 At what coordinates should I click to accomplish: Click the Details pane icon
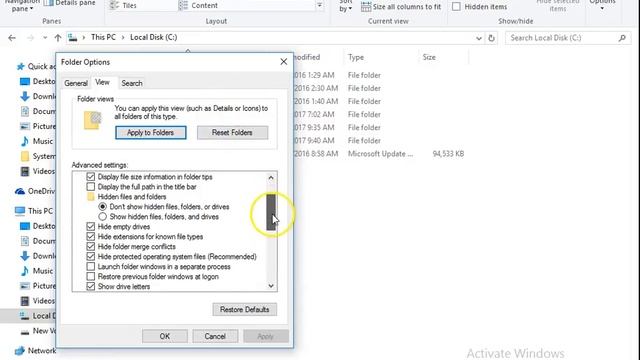tap(48, 3)
